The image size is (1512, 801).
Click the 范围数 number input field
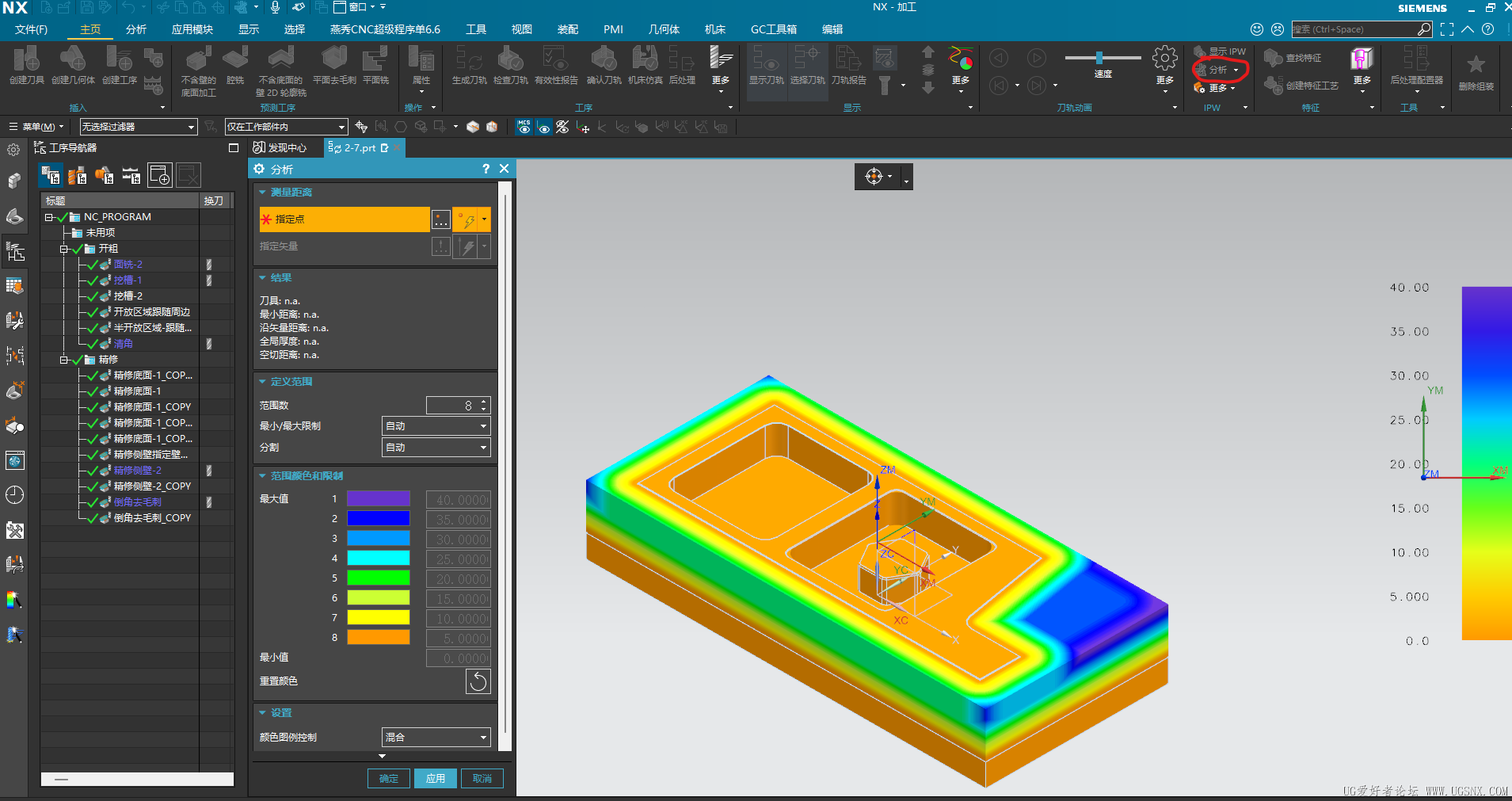coord(451,406)
